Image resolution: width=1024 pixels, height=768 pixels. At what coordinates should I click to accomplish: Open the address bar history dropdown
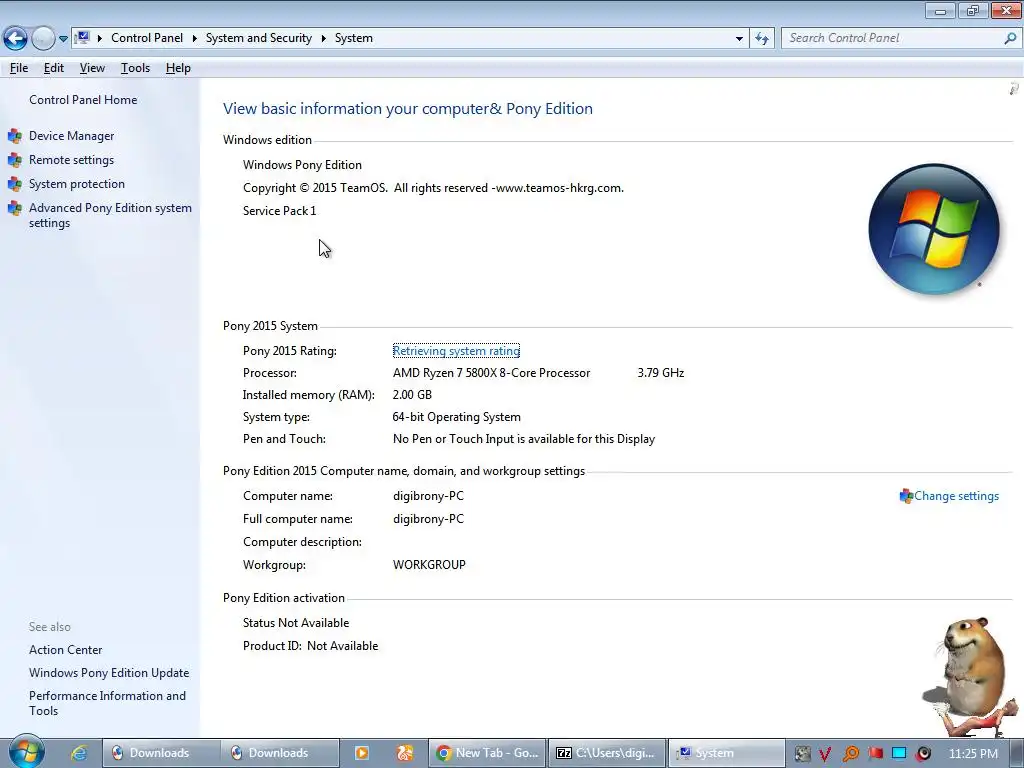coord(739,39)
